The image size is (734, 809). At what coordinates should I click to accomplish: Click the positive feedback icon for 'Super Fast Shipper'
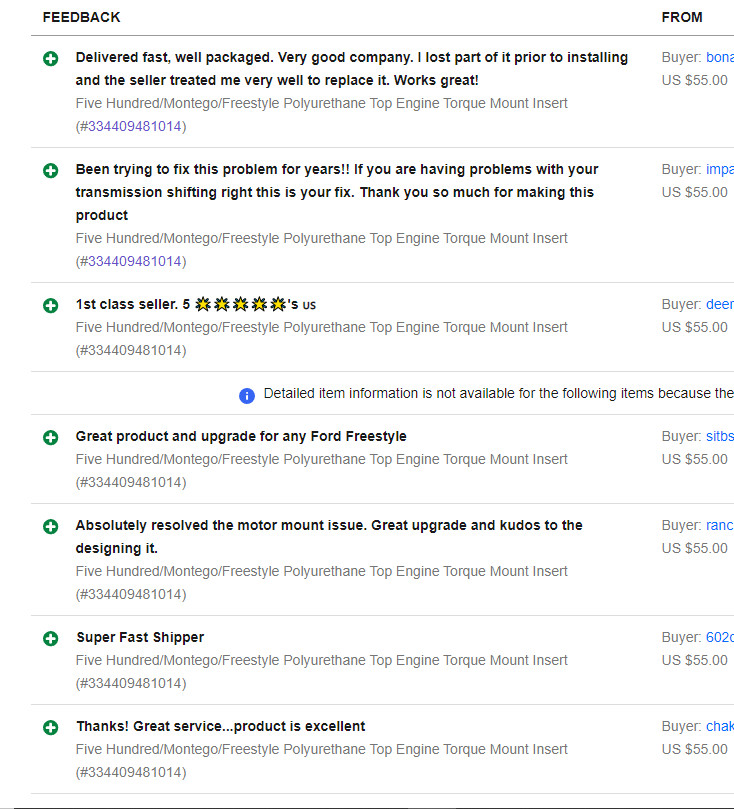[51, 639]
